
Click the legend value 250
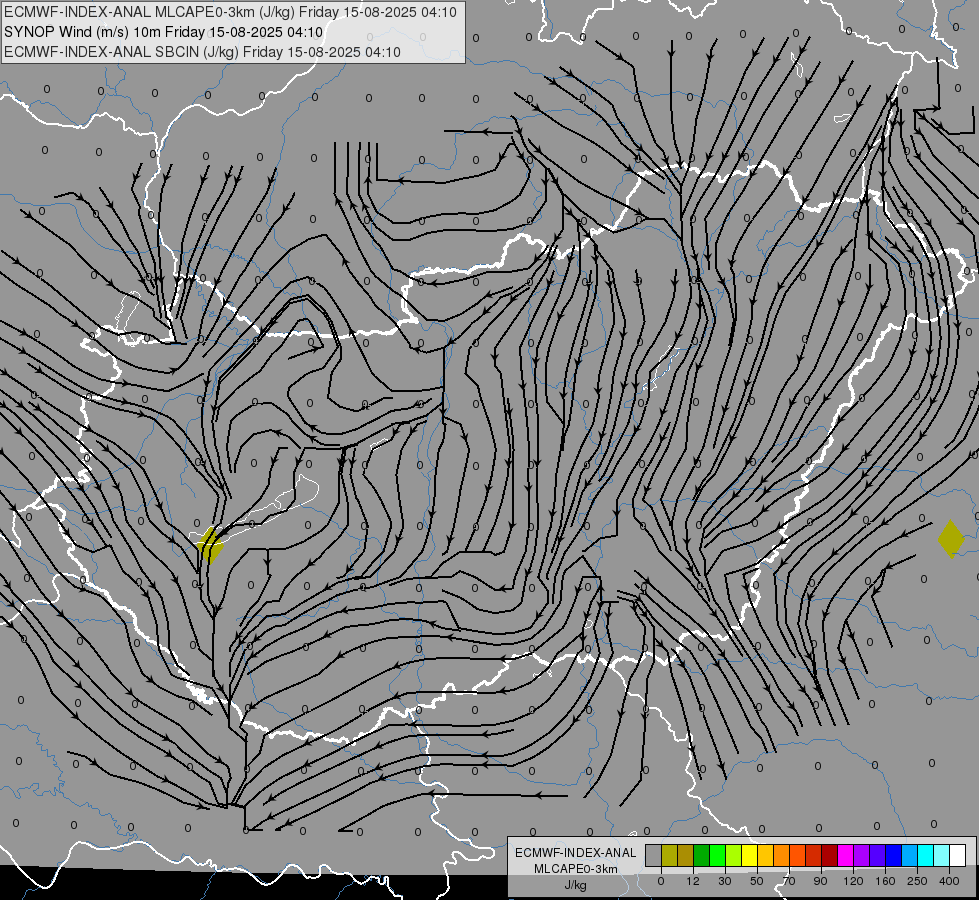[917, 881]
